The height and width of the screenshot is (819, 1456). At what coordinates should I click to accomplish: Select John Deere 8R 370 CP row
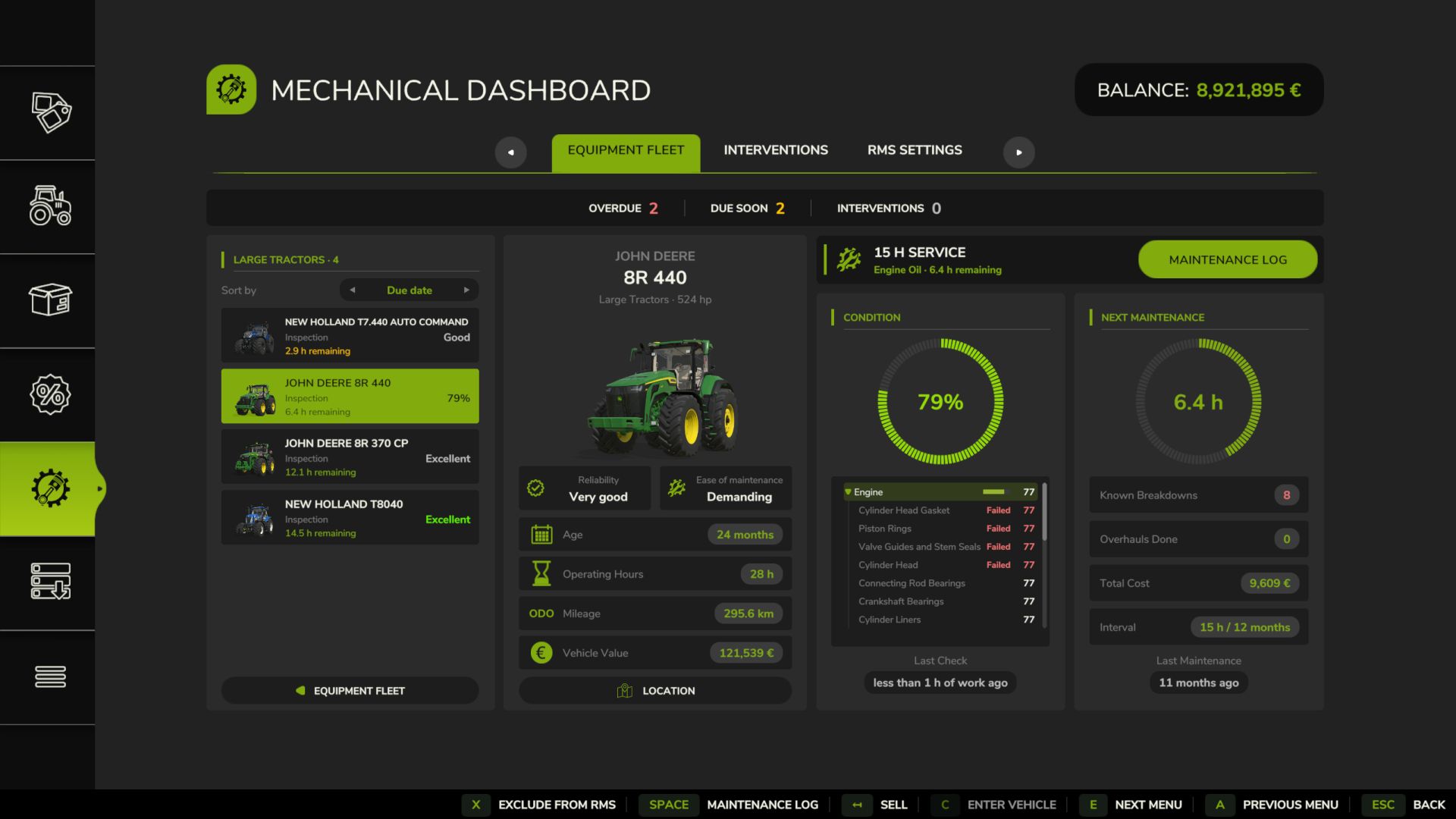(x=350, y=457)
